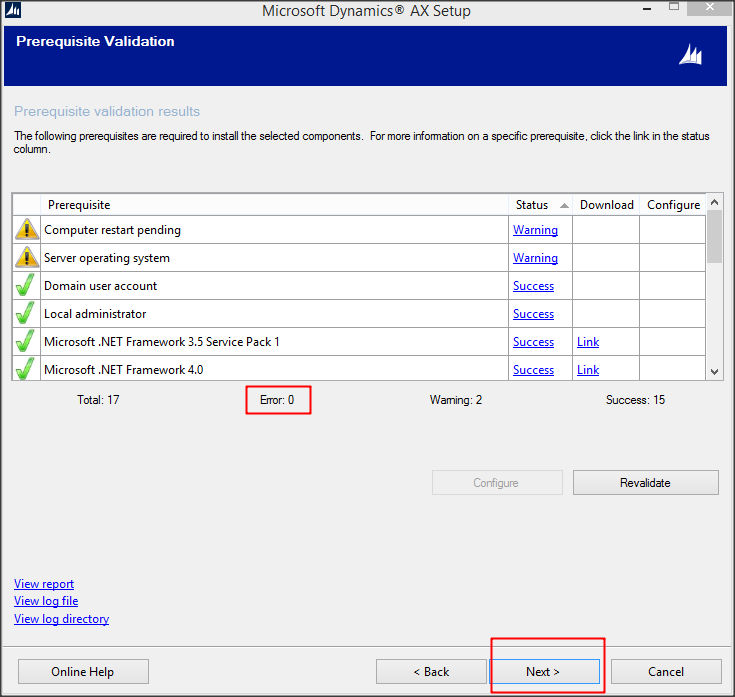Open Warning link for Computer restart pending
Viewport: 735px width, 697px height.
tap(535, 230)
